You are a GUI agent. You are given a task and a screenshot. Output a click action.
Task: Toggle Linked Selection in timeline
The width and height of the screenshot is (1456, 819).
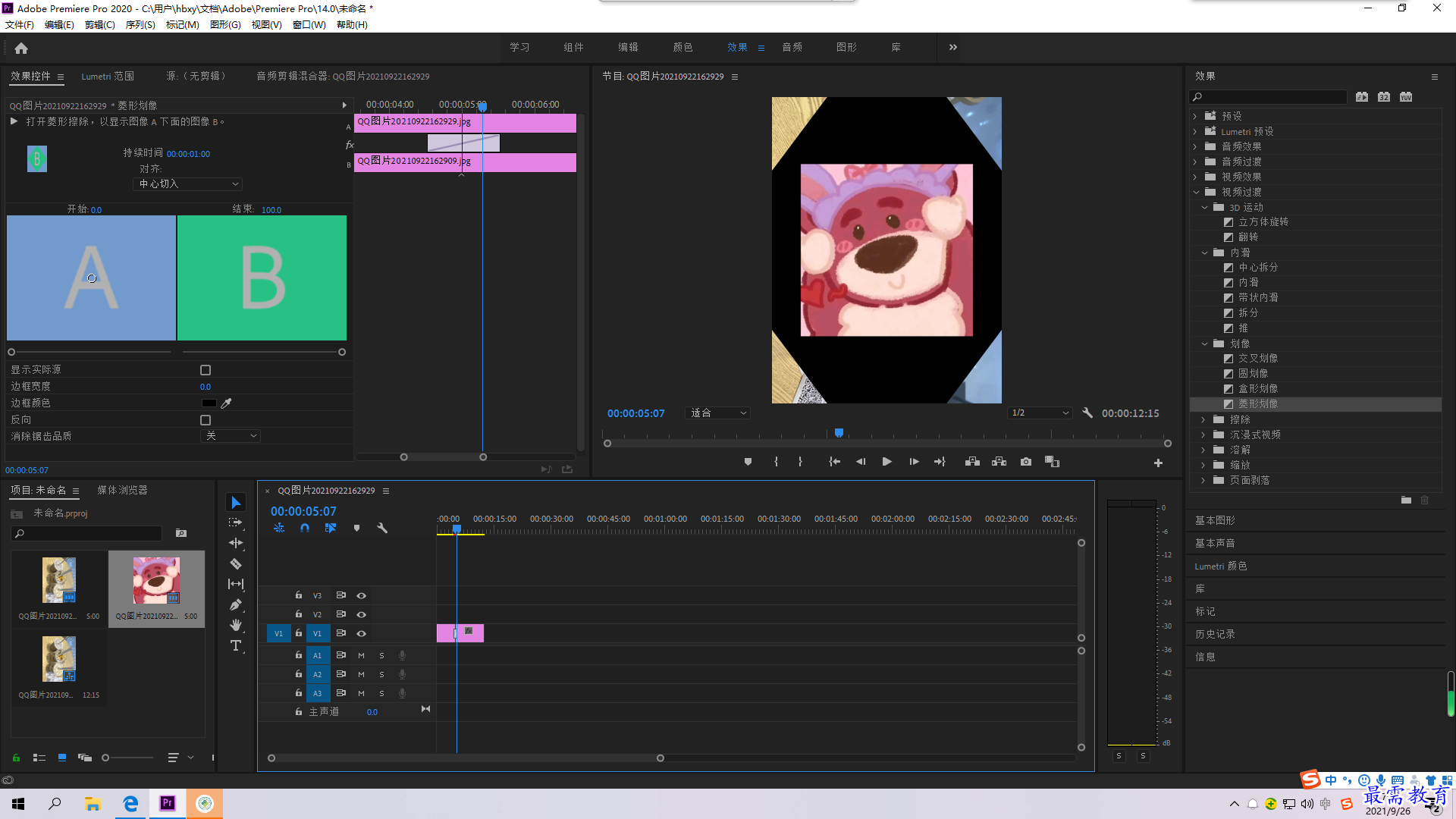tap(331, 529)
